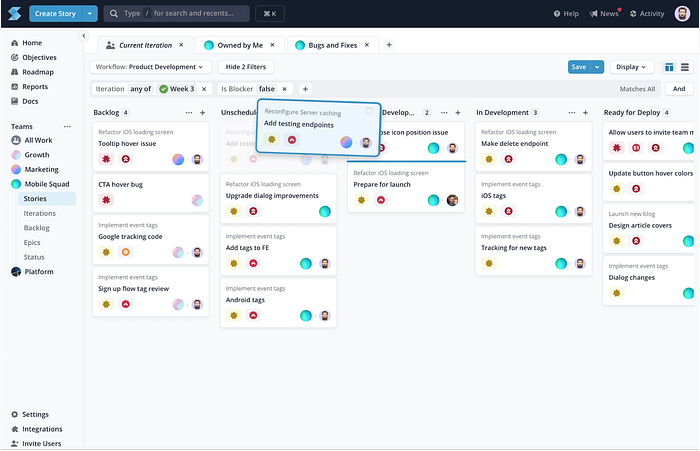This screenshot has width=700, height=451.
Task: Open the user profile avatar menu
Action: 682,13
